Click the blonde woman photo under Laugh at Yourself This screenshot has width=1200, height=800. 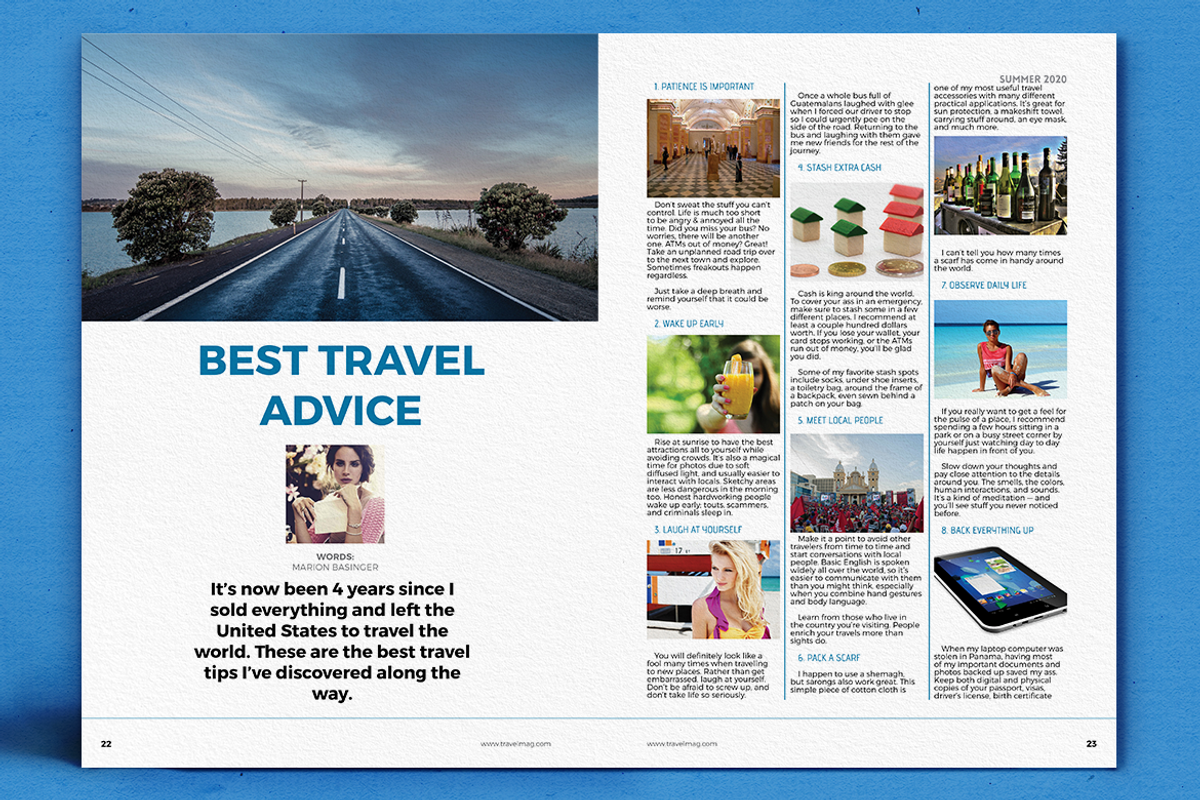click(x=714, y=590)
